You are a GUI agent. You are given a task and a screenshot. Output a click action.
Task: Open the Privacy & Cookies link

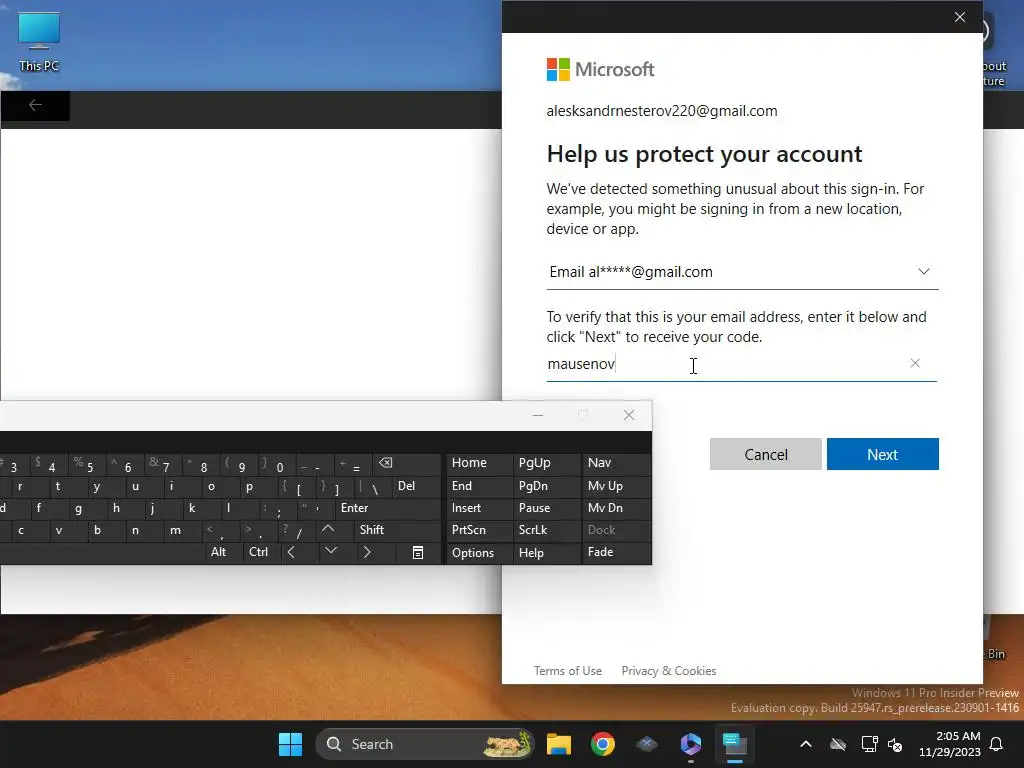pyautogui.click(x=669, y=671)
